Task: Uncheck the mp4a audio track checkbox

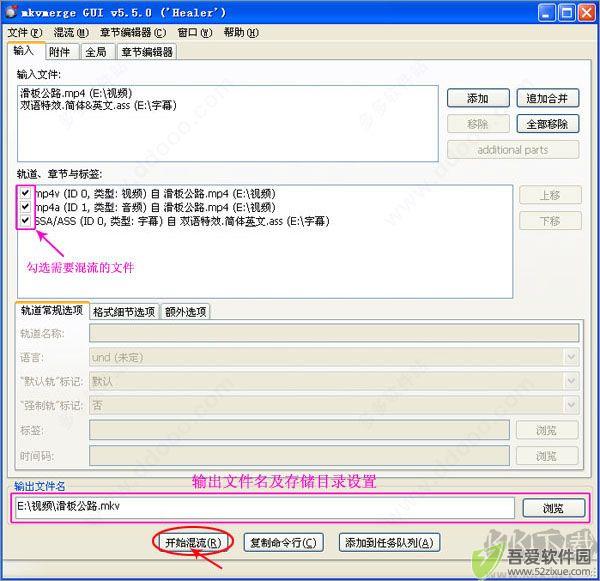Action: pos(25,207)
